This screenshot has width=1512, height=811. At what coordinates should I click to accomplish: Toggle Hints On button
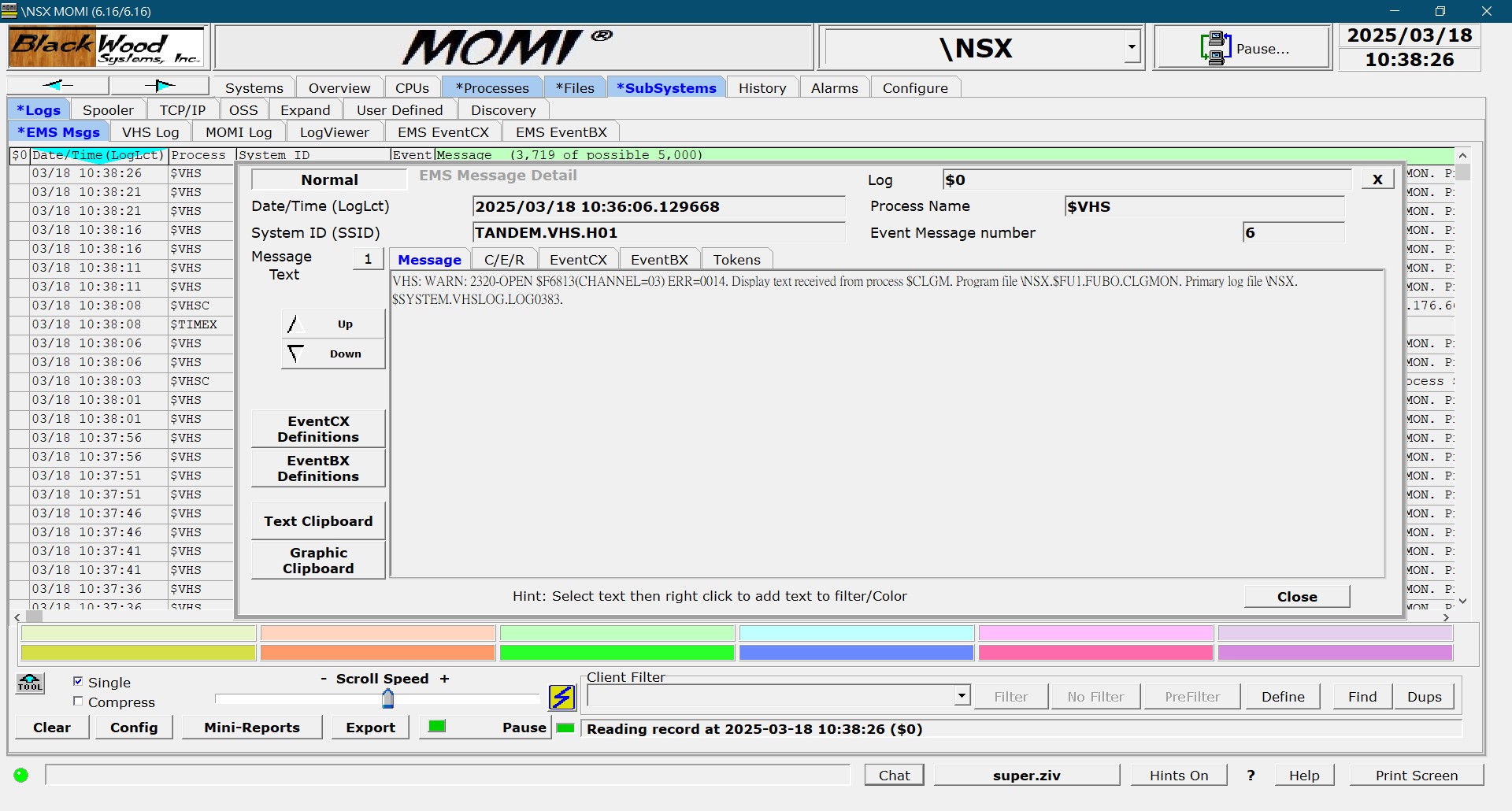click(1179, 775)
